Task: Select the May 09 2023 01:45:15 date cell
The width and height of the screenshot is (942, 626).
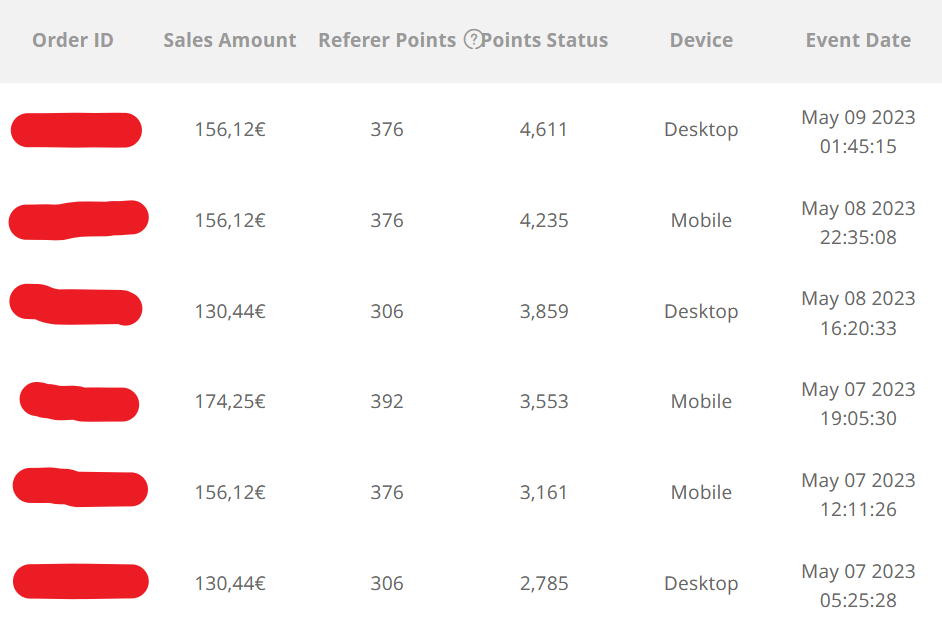Action: 858,132
